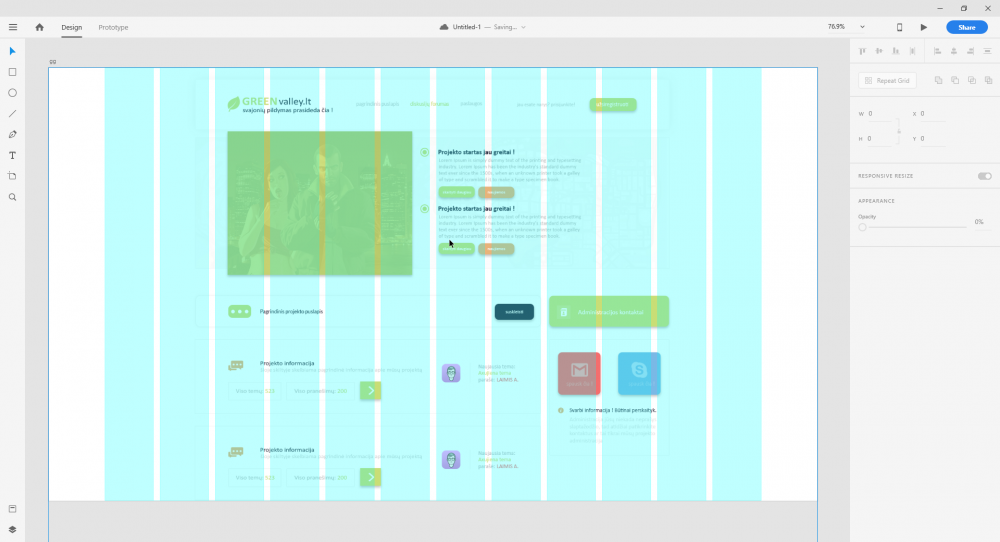
Task: Switch to the Prototype tab
Action: pos(113,27)
